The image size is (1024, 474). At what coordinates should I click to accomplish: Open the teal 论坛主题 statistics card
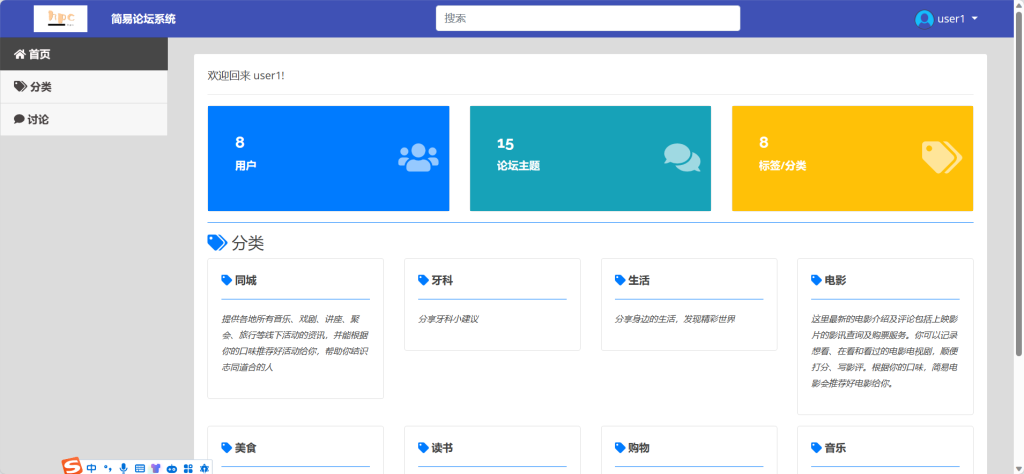(x=590, y=159)
